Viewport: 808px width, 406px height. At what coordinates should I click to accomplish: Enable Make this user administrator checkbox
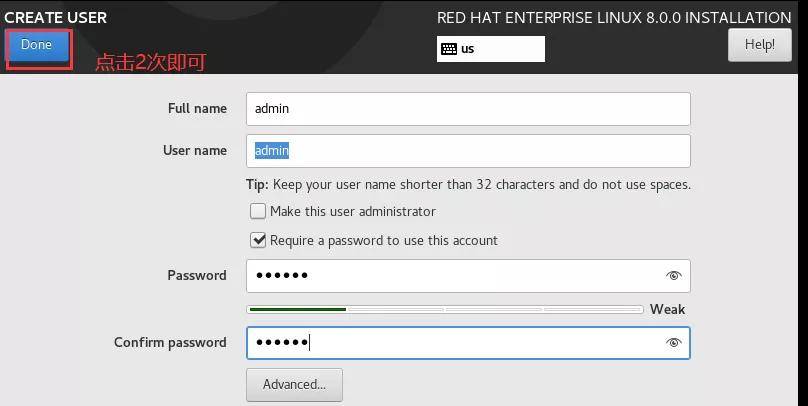coord(258,211)
